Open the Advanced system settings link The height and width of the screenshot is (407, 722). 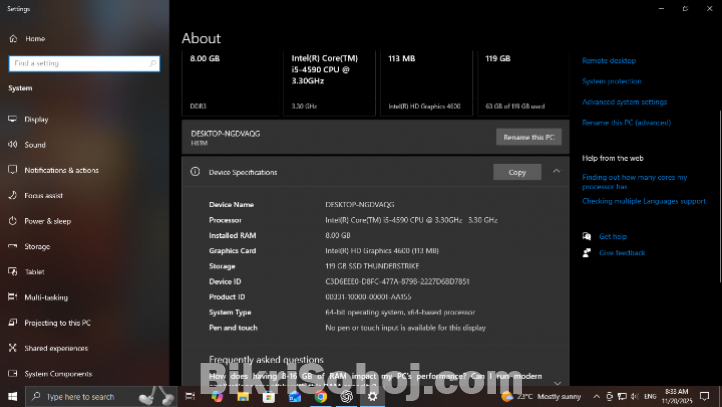coord(624,102)
